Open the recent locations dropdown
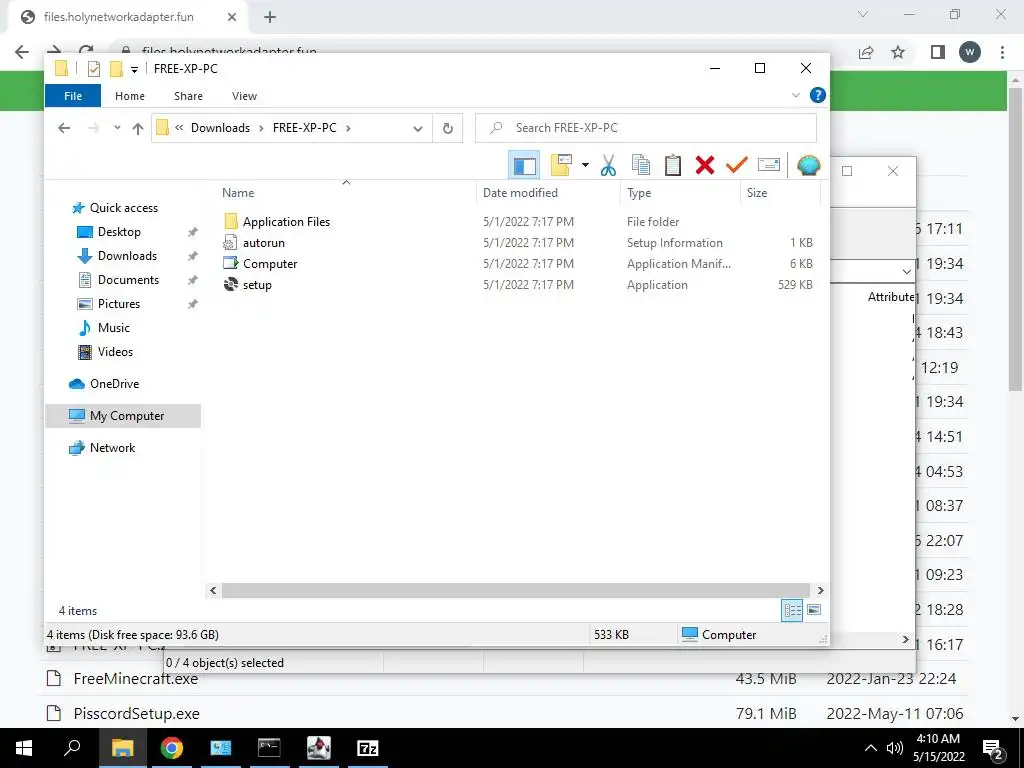This screenshot has height=768, width=1024. click(x=117, y=128)
